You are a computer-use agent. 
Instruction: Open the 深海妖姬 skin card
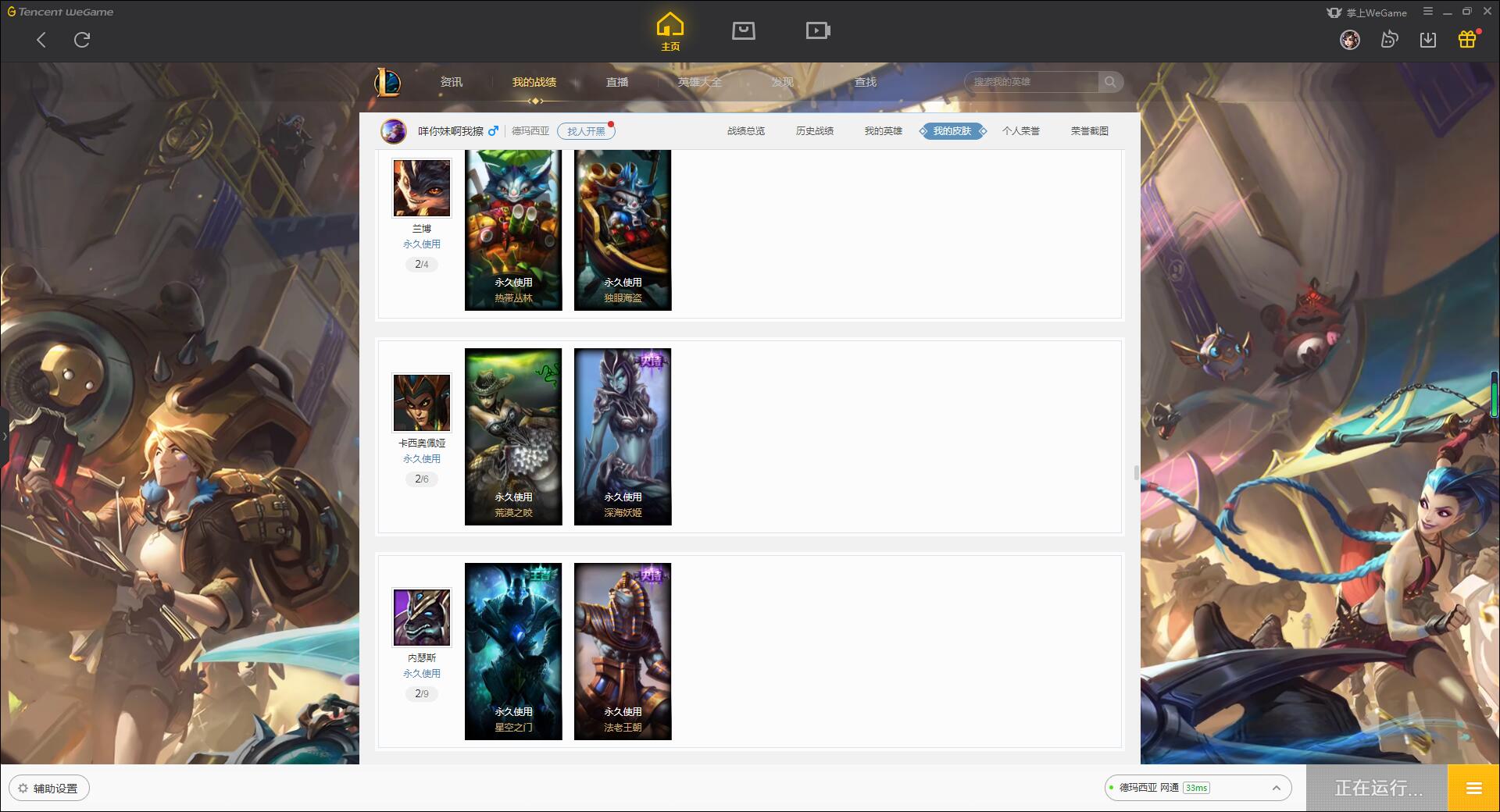(623, 436)
